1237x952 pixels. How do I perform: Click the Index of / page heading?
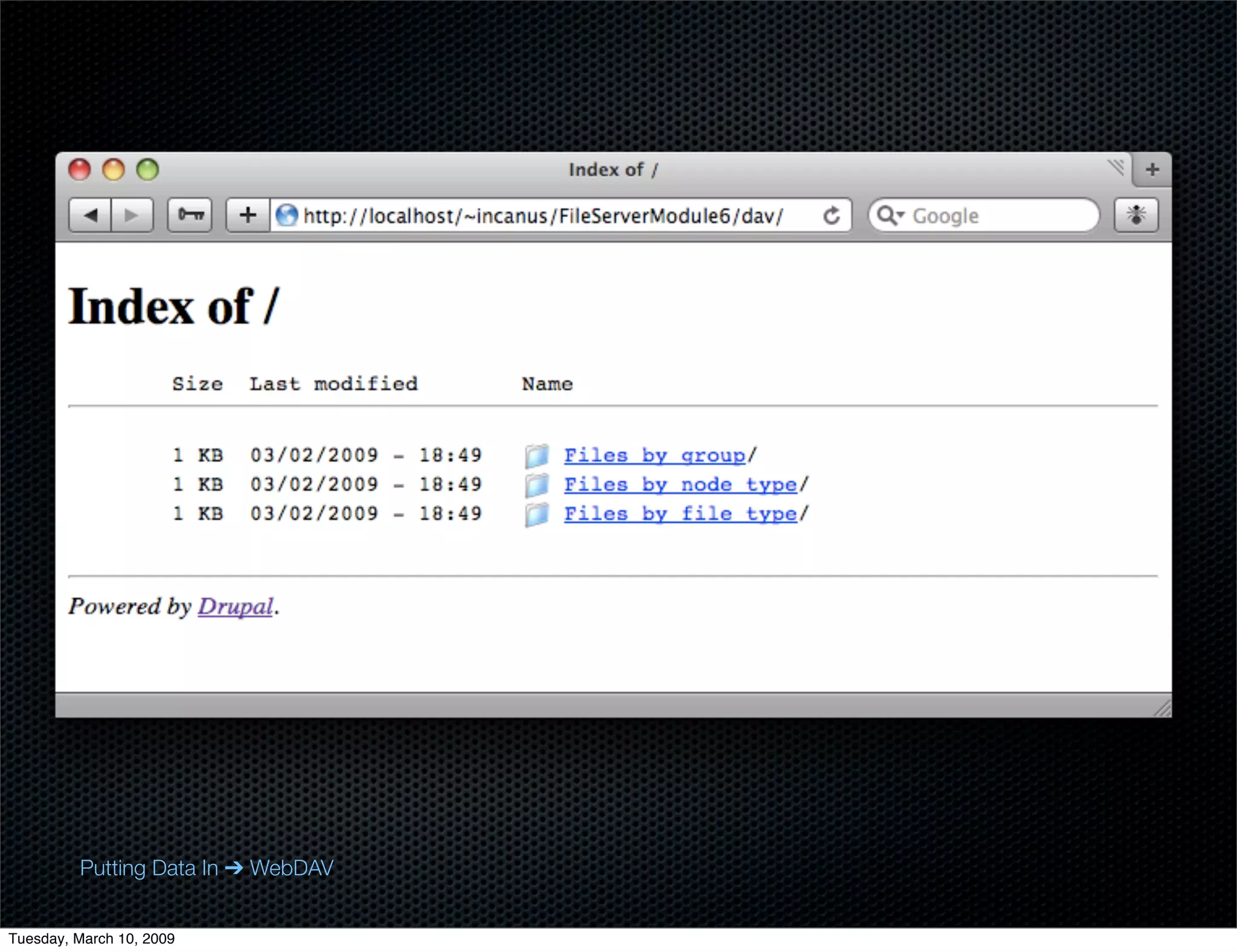(174, 307)
